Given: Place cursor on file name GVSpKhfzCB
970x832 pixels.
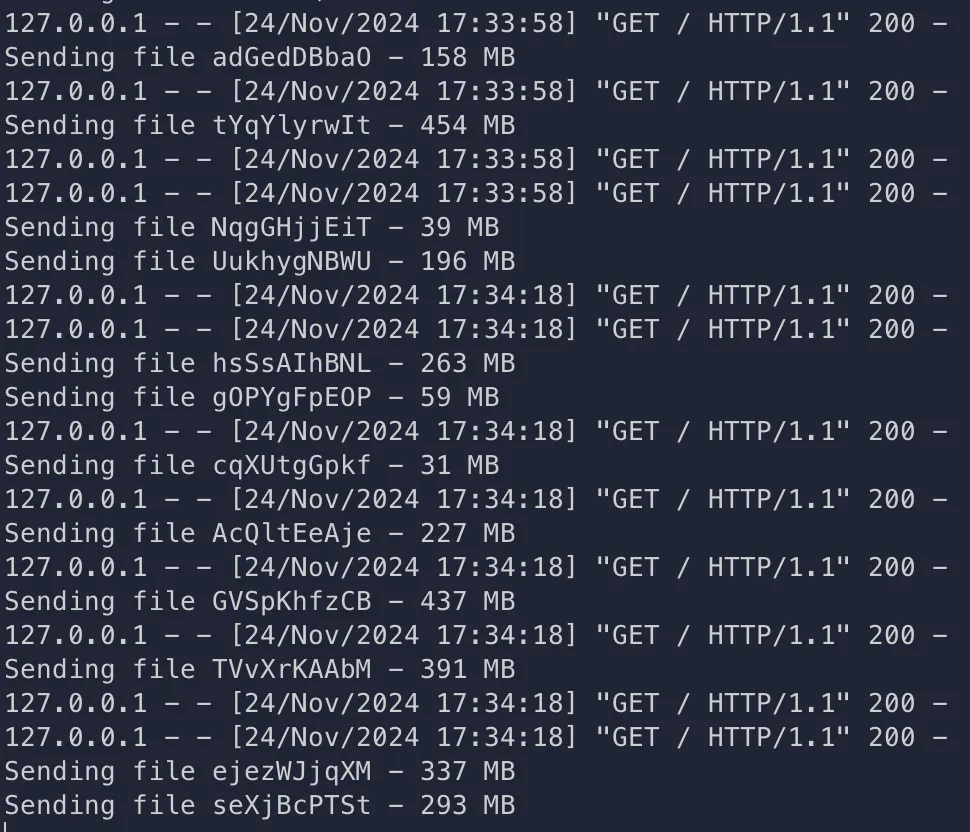Looking at the screenshot, I should 284,601.
